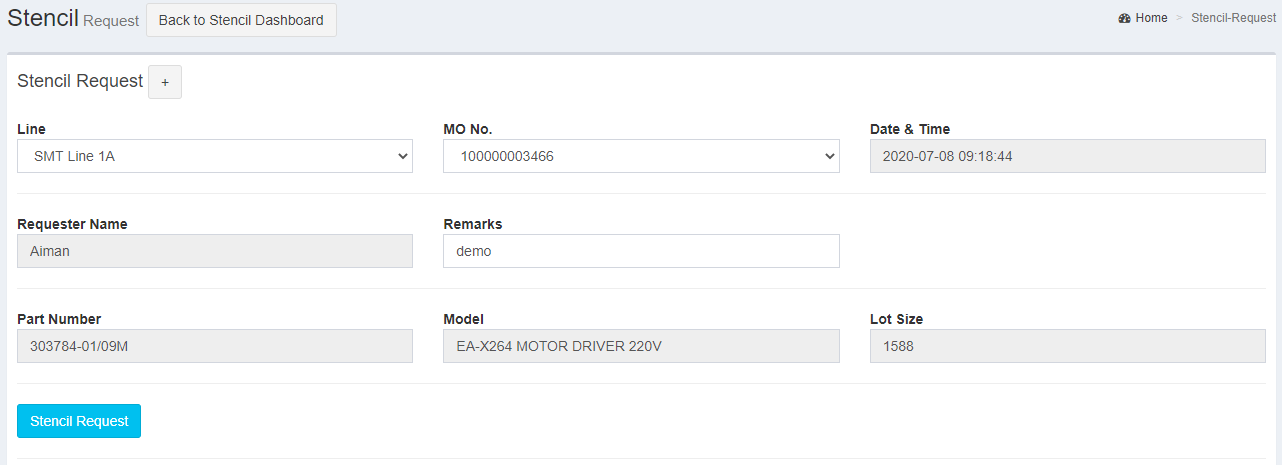Click the Part Number field 303784-01/09M
This screenshot has width=1282, height=465.
215,346
